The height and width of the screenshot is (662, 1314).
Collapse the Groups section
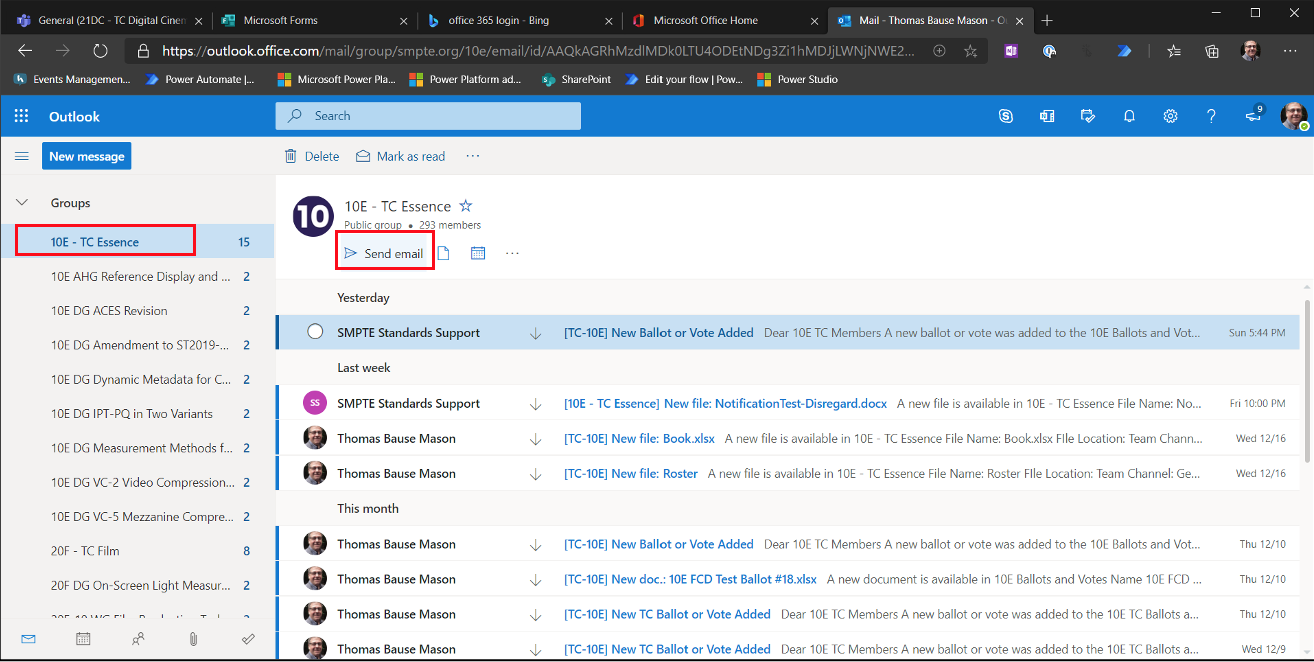(x=22, y=202)
